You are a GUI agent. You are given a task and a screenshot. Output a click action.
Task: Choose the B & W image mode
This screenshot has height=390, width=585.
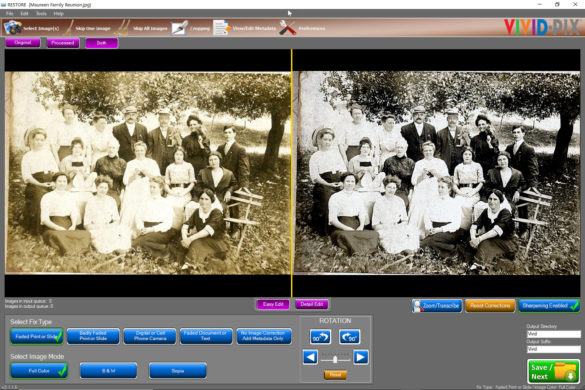tap(109, 371)
